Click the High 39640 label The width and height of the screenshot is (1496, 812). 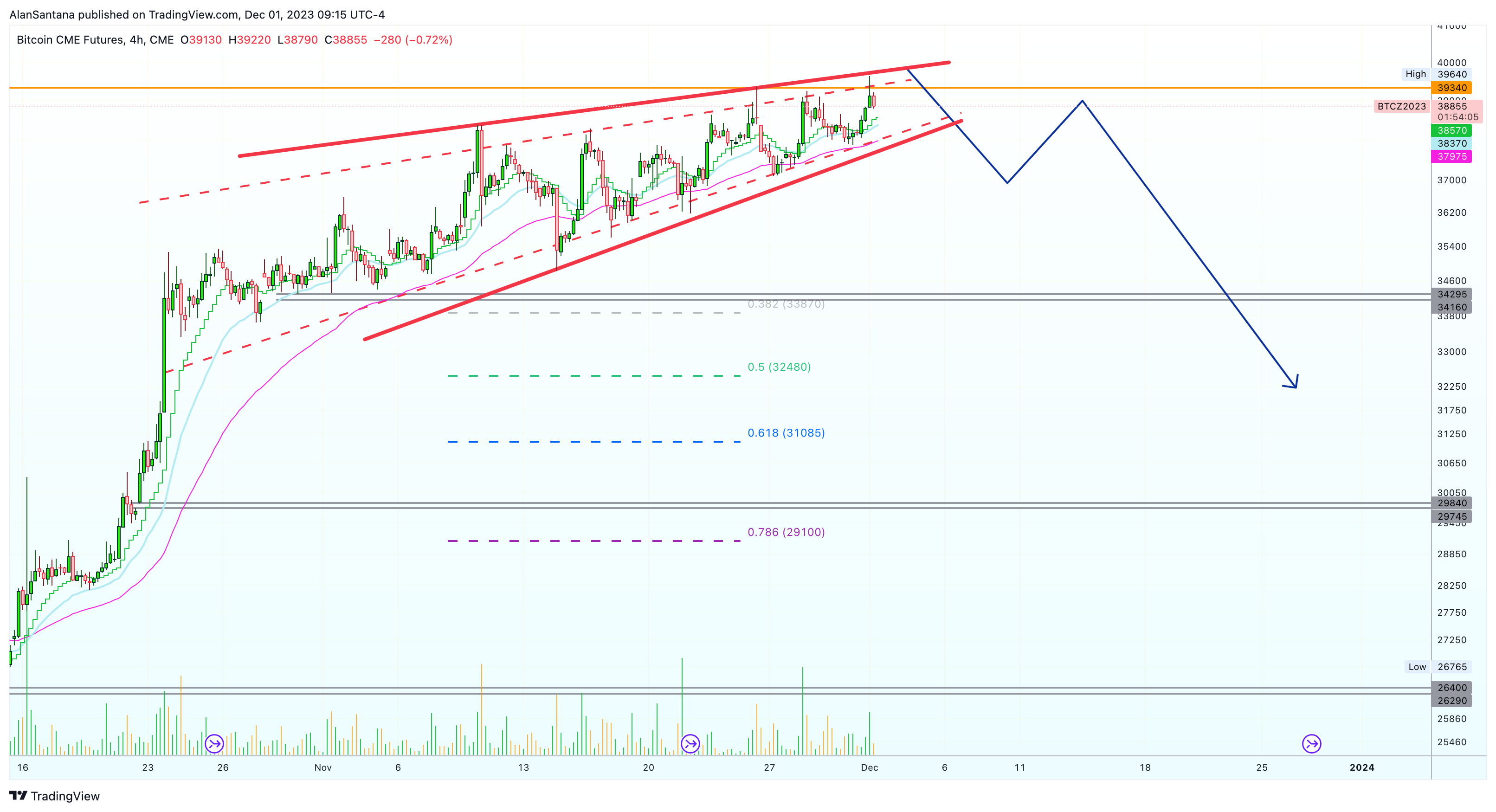tap(1436, 74)
